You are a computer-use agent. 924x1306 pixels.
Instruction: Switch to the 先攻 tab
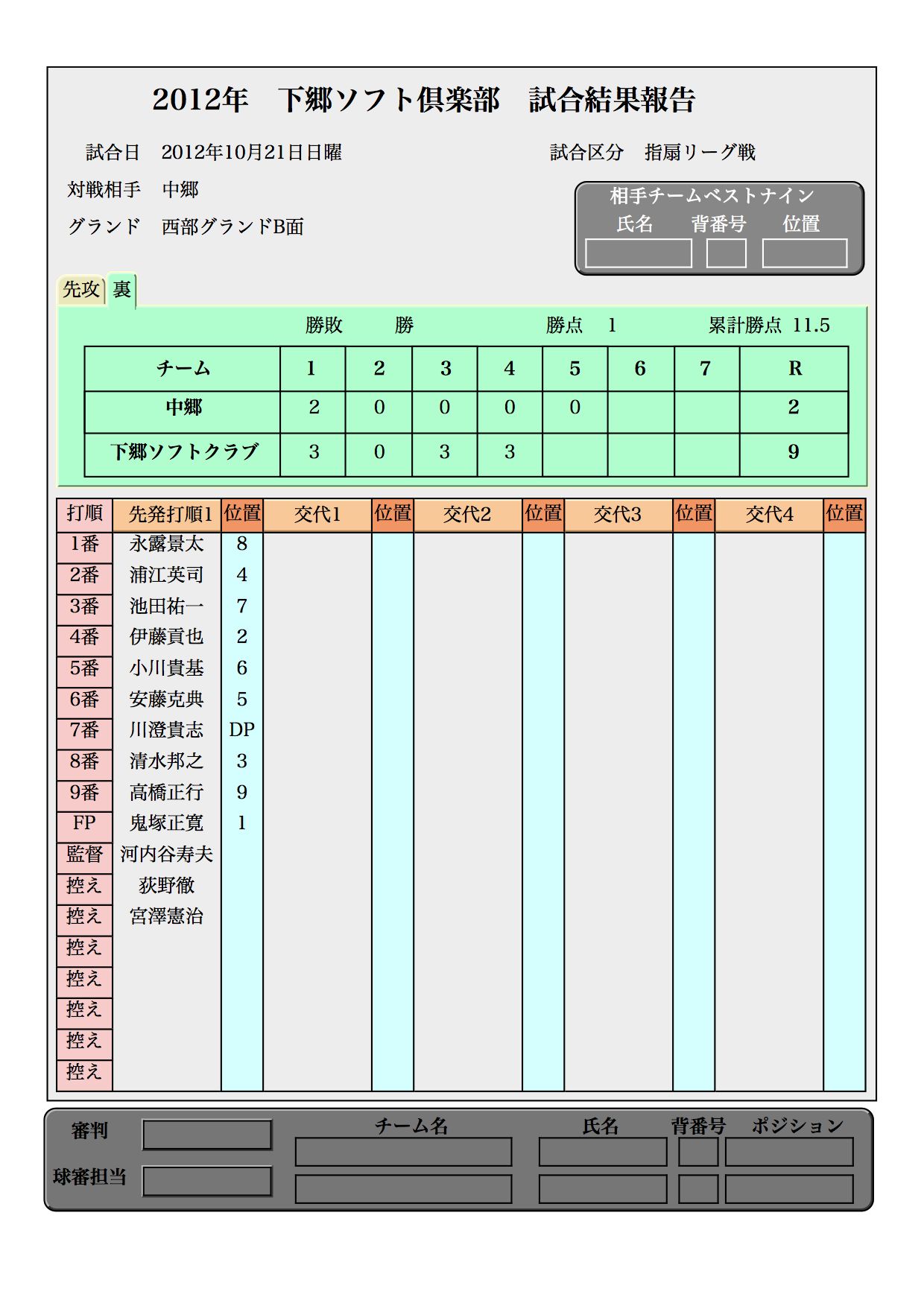(x=81, y=289)
